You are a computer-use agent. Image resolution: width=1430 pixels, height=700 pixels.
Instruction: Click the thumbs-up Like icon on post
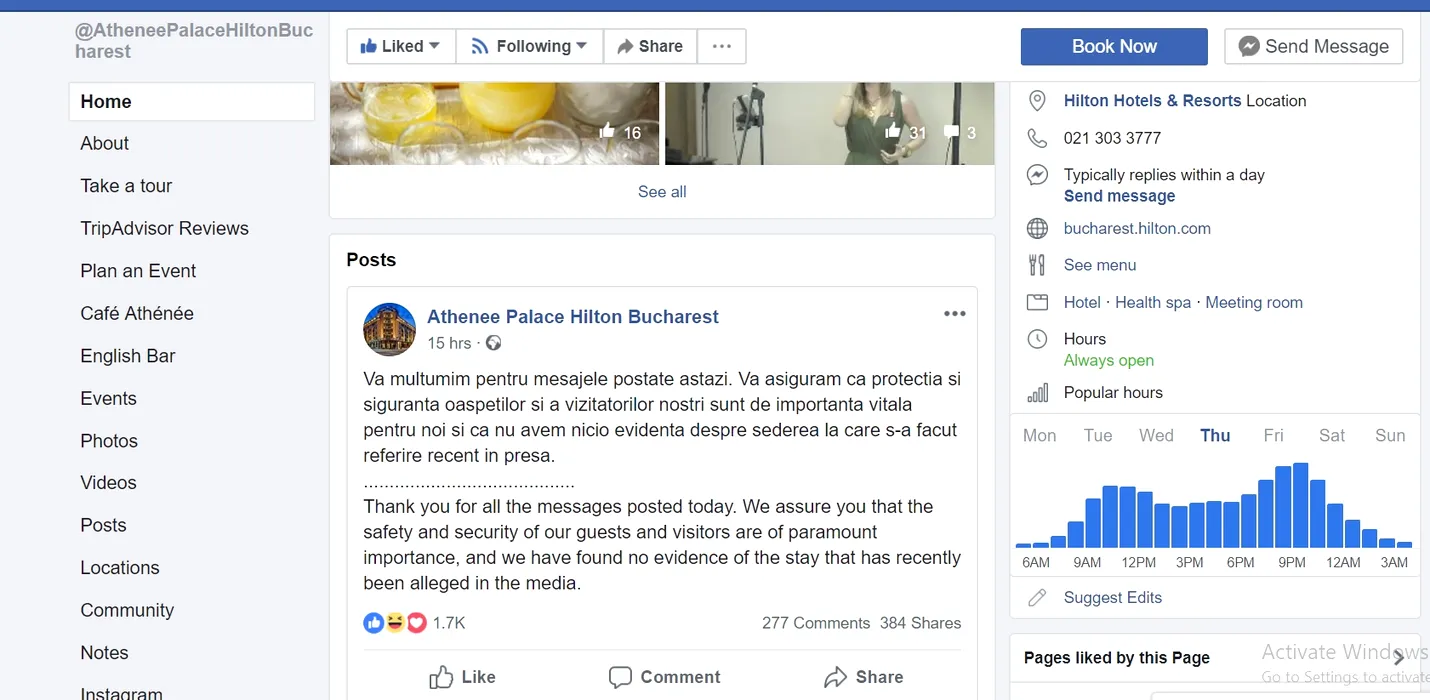click(x=441, y=677)
